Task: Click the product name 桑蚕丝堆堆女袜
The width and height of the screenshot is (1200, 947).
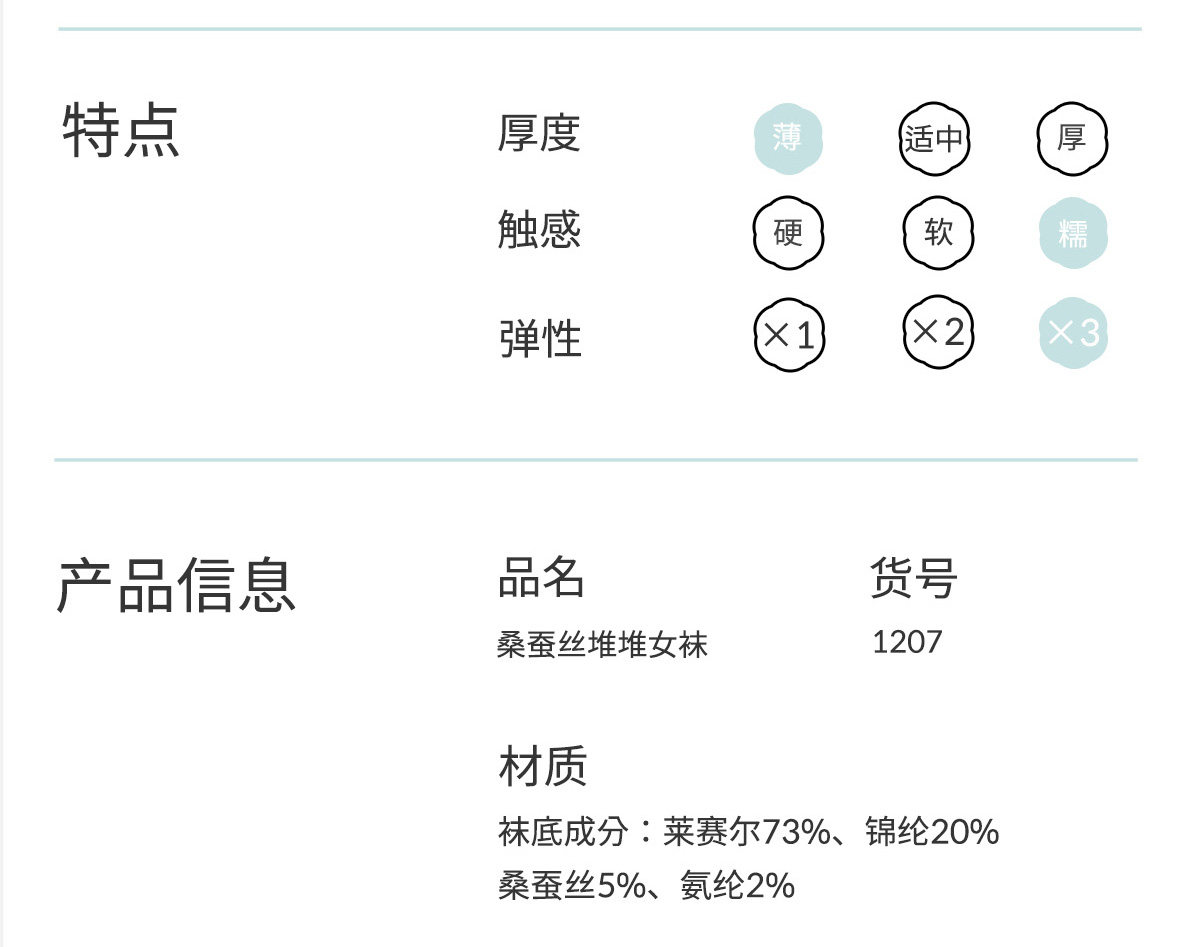Action: pyautogui.click(x=602, y=644)
